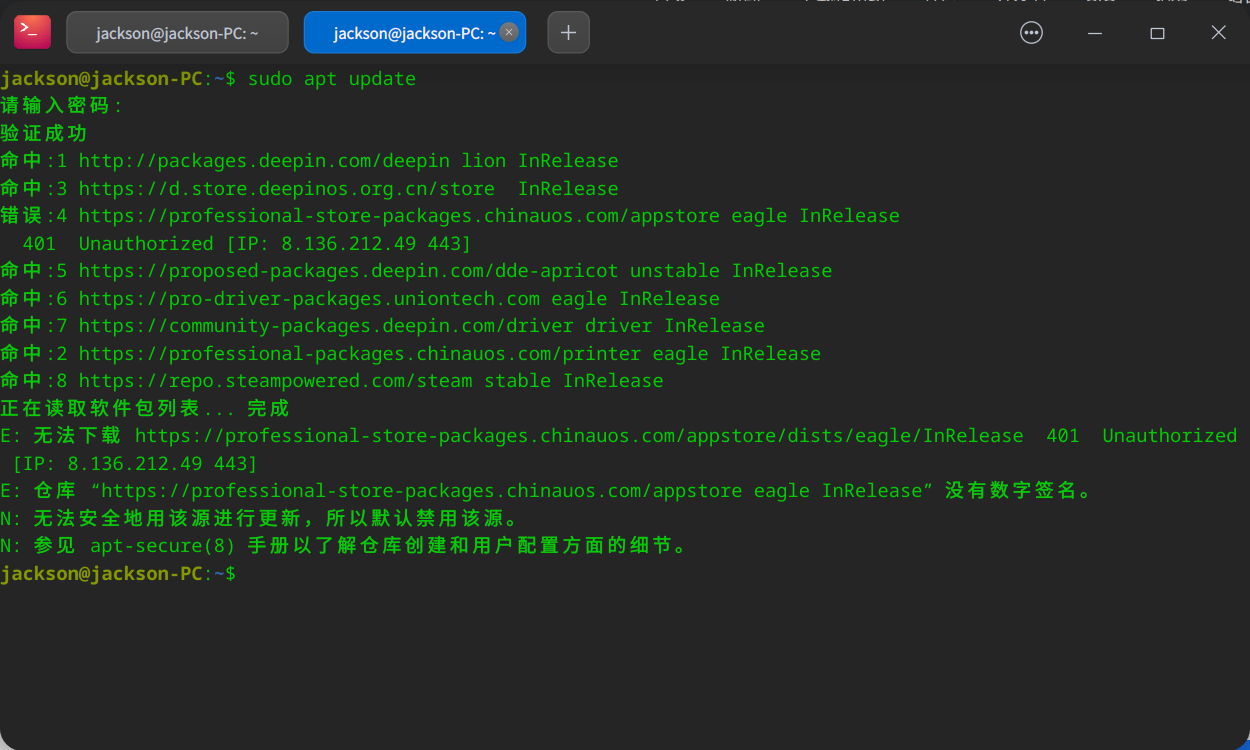
Task: Expand the more-options menu in title bar
Action: (x=1031, y=32)
